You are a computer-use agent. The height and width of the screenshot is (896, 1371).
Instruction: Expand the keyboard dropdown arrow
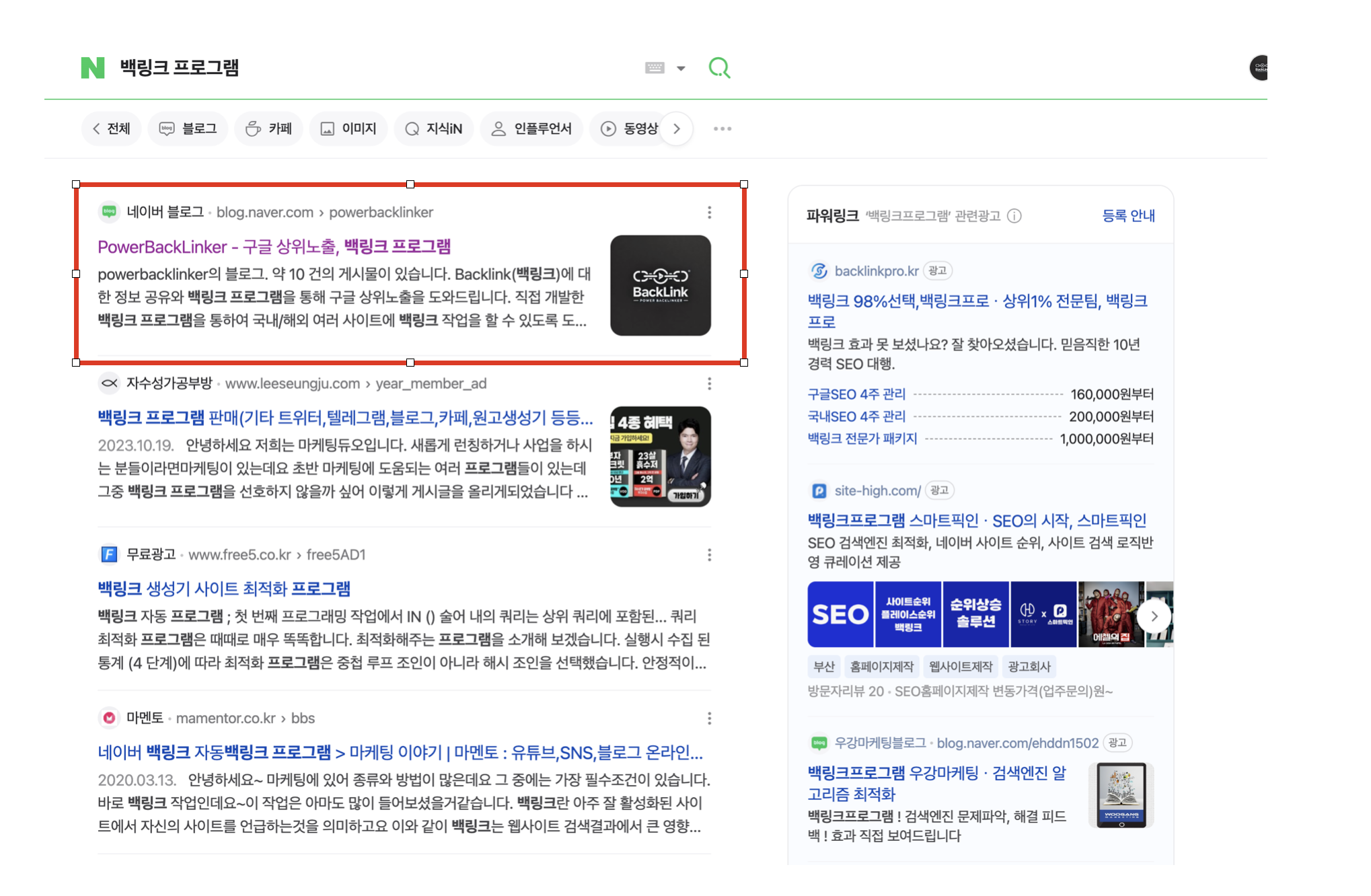click(x=681, y=68)
